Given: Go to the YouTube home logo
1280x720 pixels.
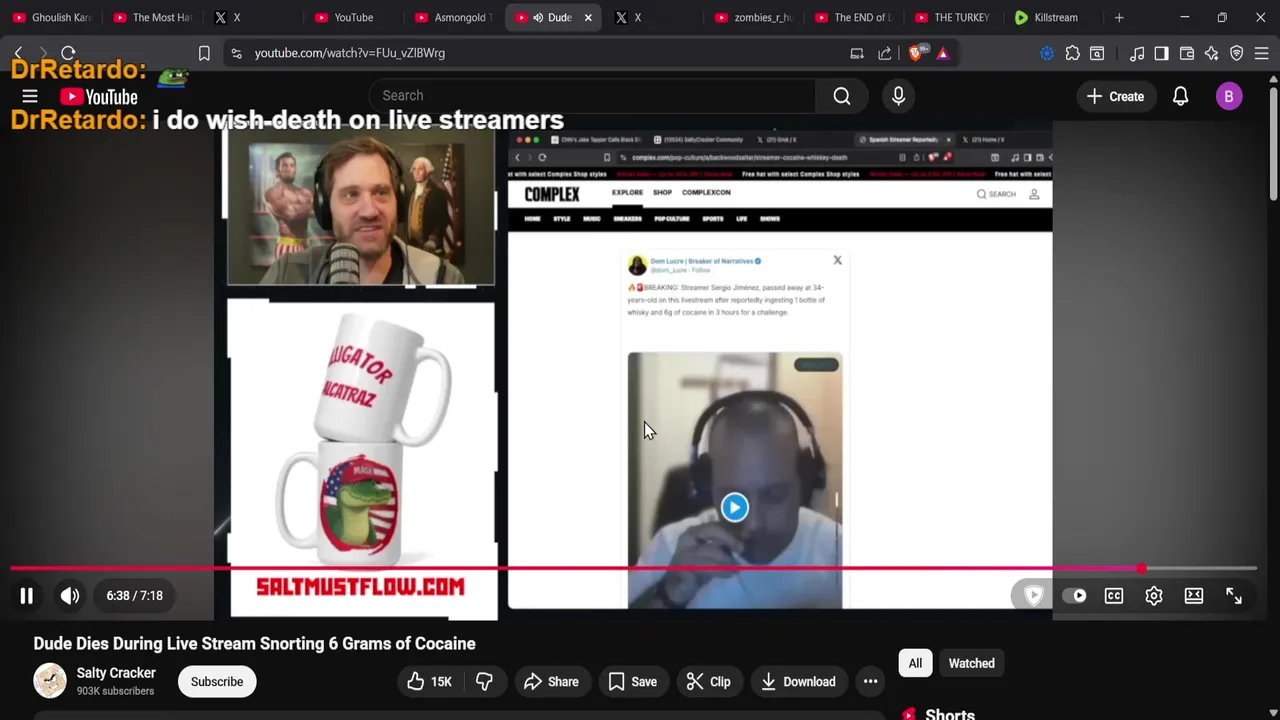Looking at the screenshot, I should [x=98, y=97].
